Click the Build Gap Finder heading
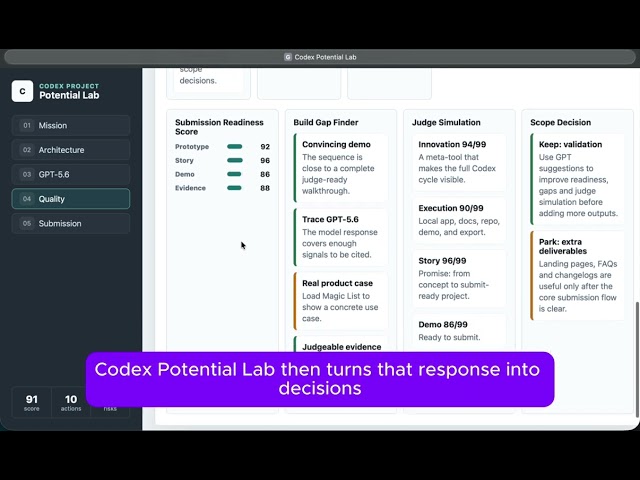The width and height of the screenshot is (640, 480). (326, 122)
